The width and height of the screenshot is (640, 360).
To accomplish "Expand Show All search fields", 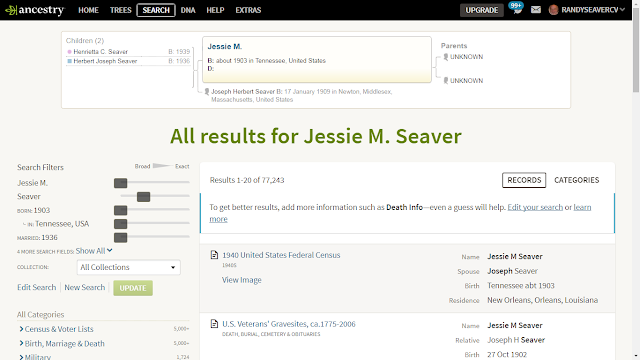I will pyautogui.click(x=93, y=251).
